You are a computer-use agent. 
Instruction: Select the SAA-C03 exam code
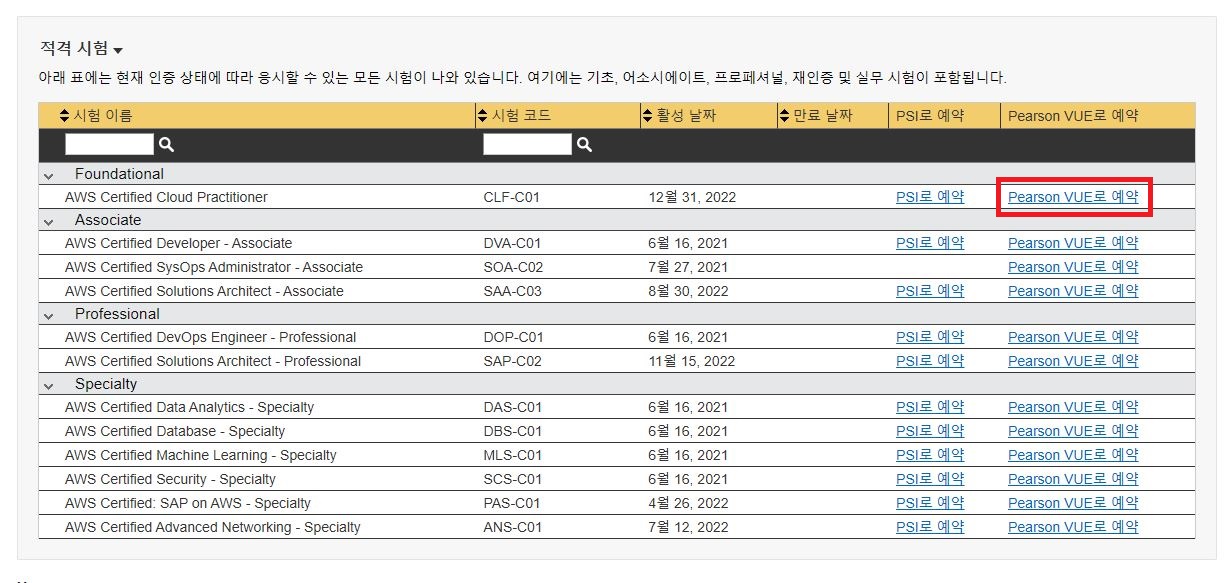pos(513,291)
